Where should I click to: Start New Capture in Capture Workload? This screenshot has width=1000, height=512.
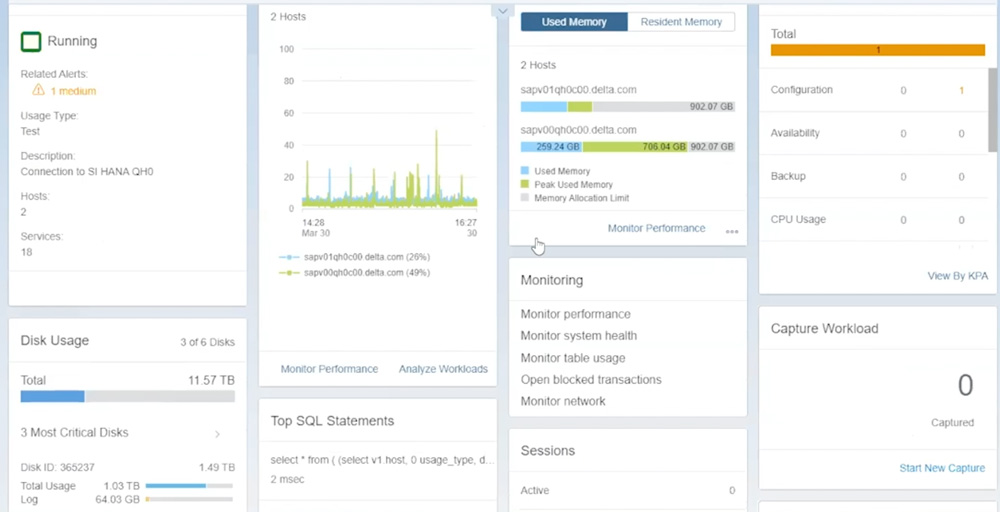[x=942, y=468]
